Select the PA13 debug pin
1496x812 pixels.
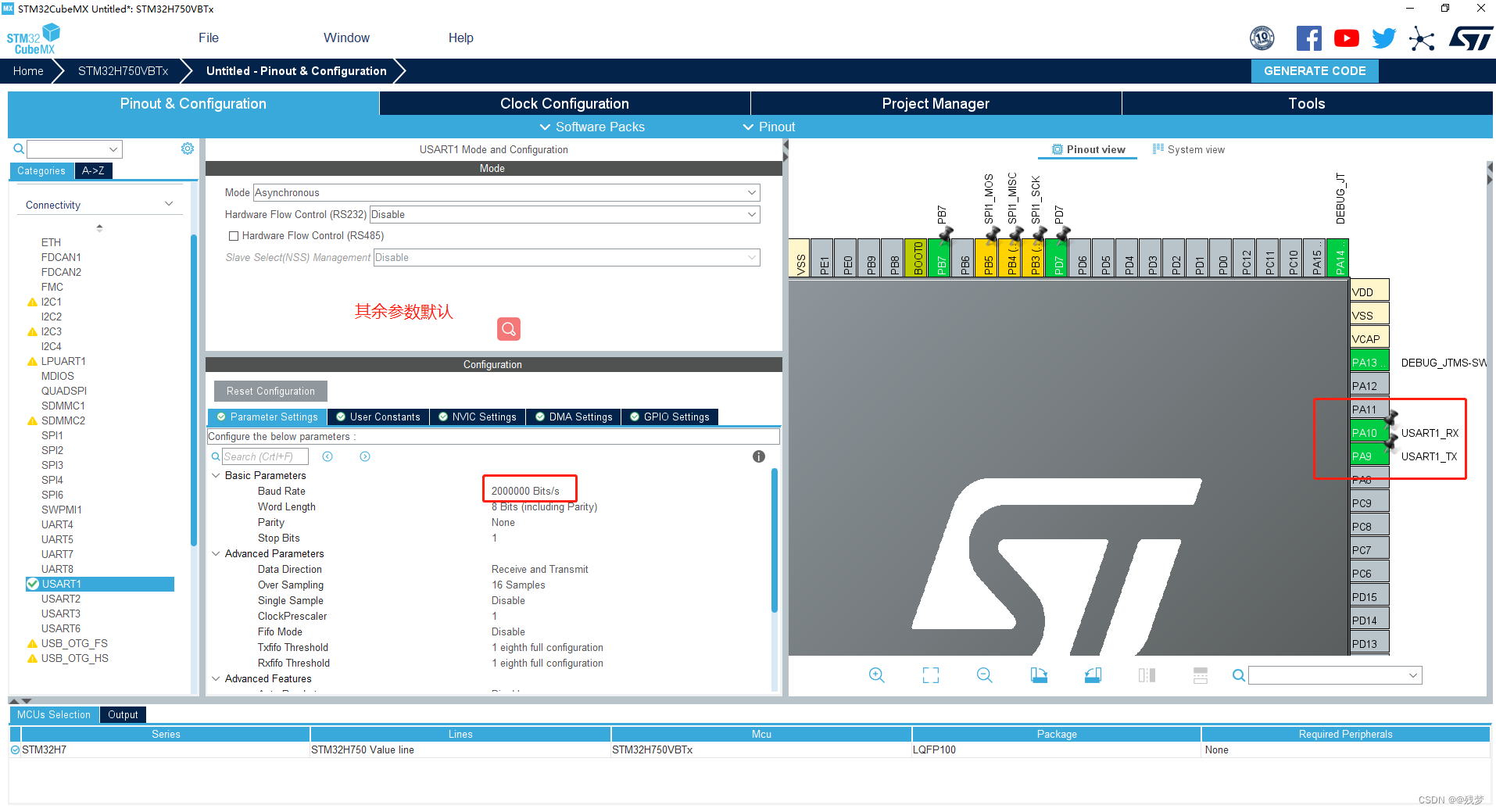coord(1369,363)
